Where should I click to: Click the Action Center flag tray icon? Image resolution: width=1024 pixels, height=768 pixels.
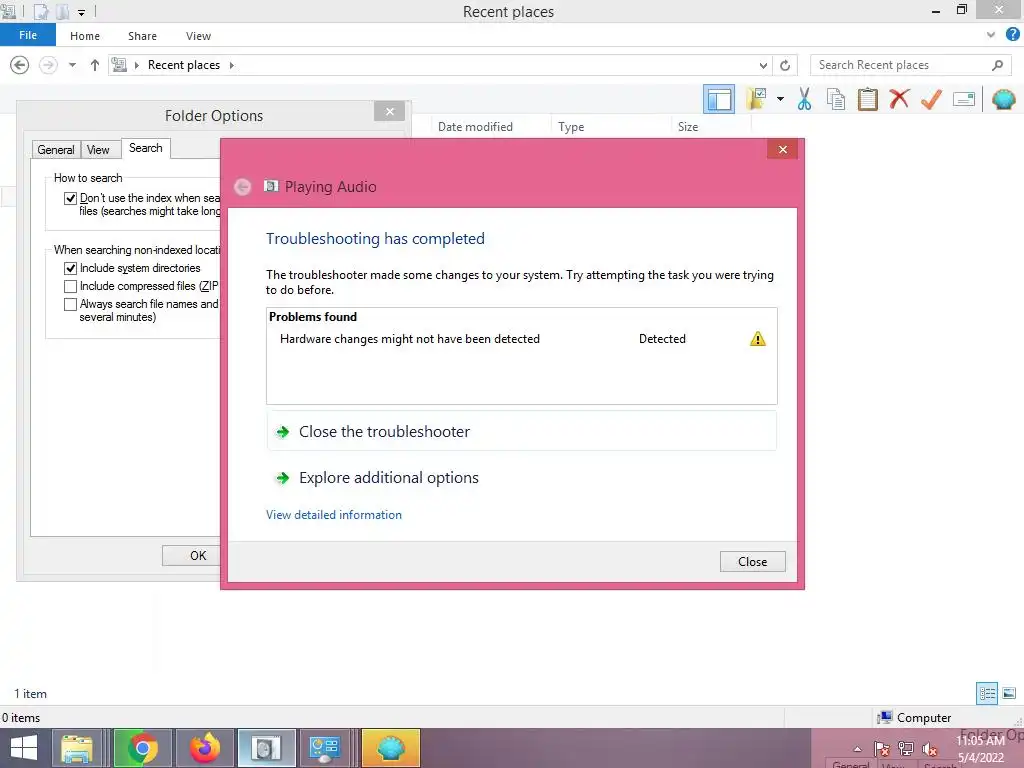[882, 749]
